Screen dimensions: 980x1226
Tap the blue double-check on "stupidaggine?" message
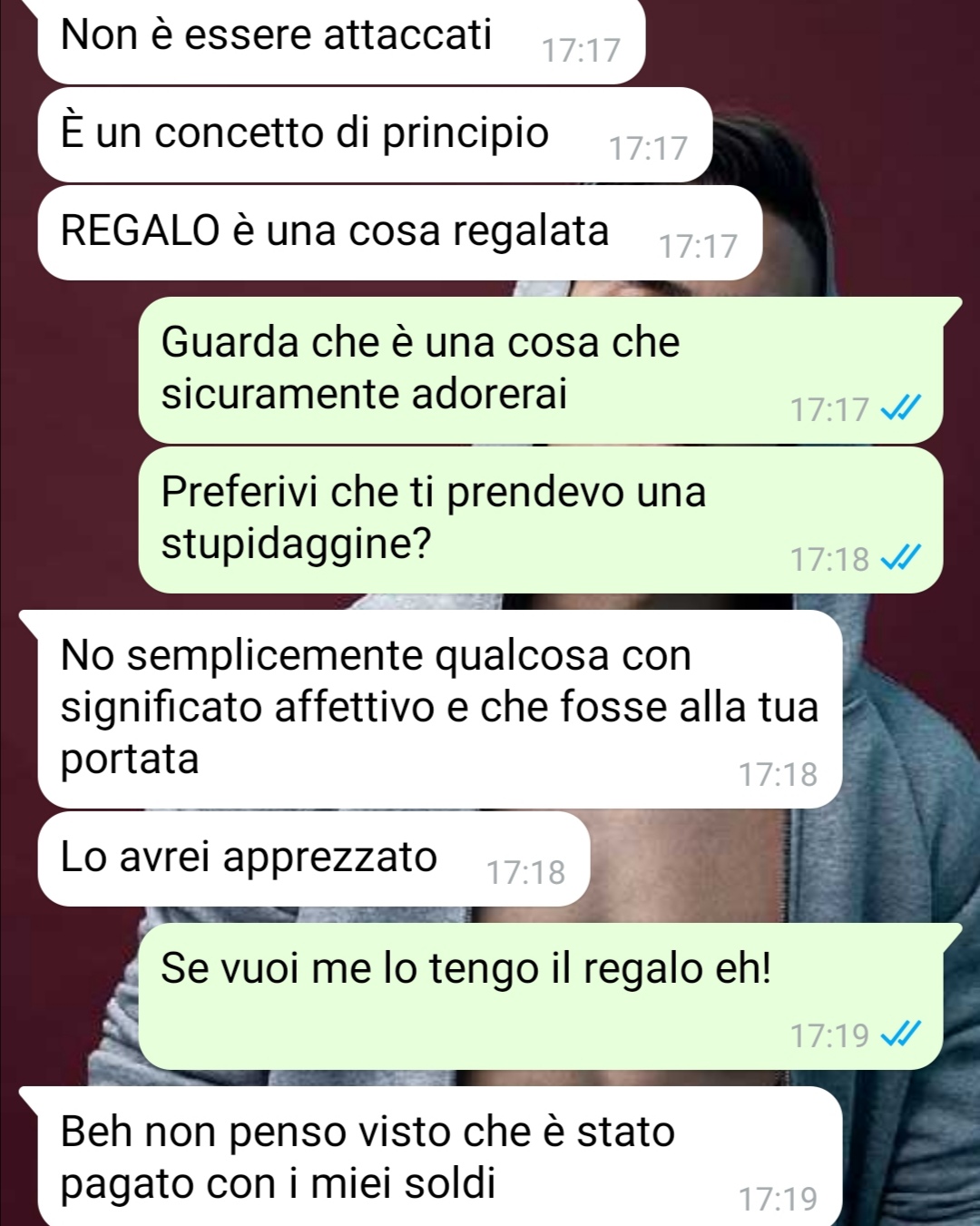point(902,559)
